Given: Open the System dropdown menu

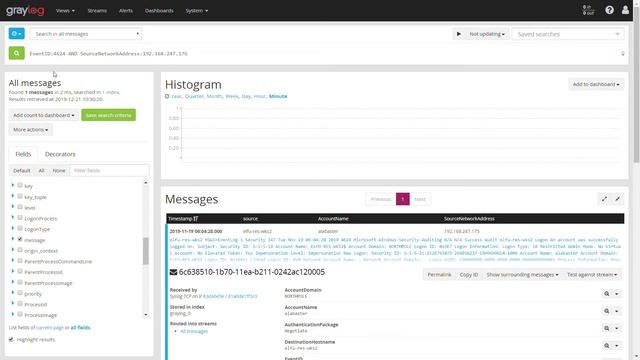Looking at the screenshot, I should (197, 11).
